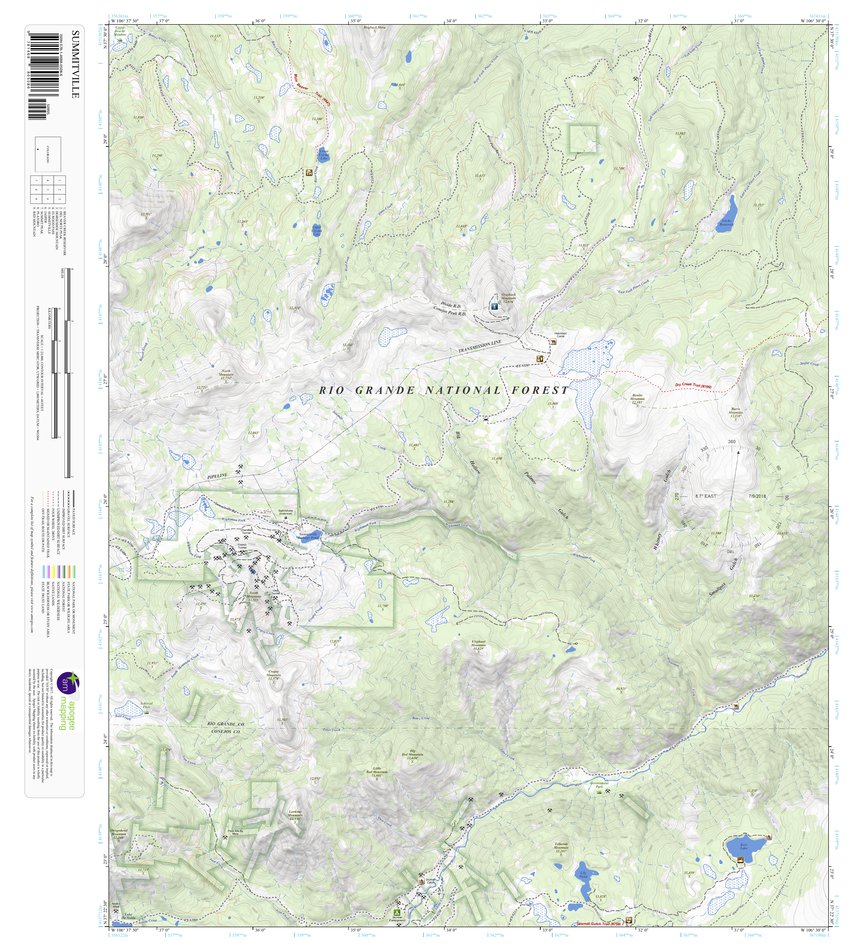Click the cabin icon beside the 4X4 camp symbol
Screen dimensions: 853x951
click(x=553, y=342)
